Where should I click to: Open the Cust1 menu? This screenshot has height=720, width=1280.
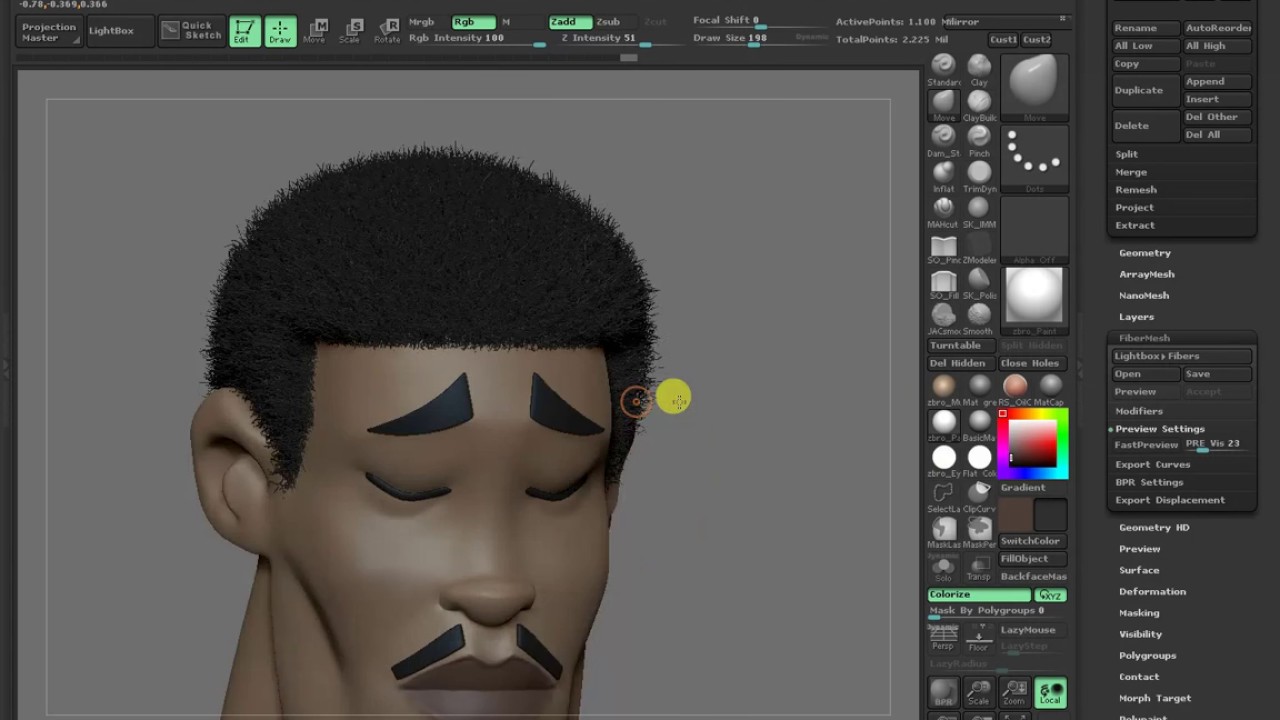click(1003, 40)
